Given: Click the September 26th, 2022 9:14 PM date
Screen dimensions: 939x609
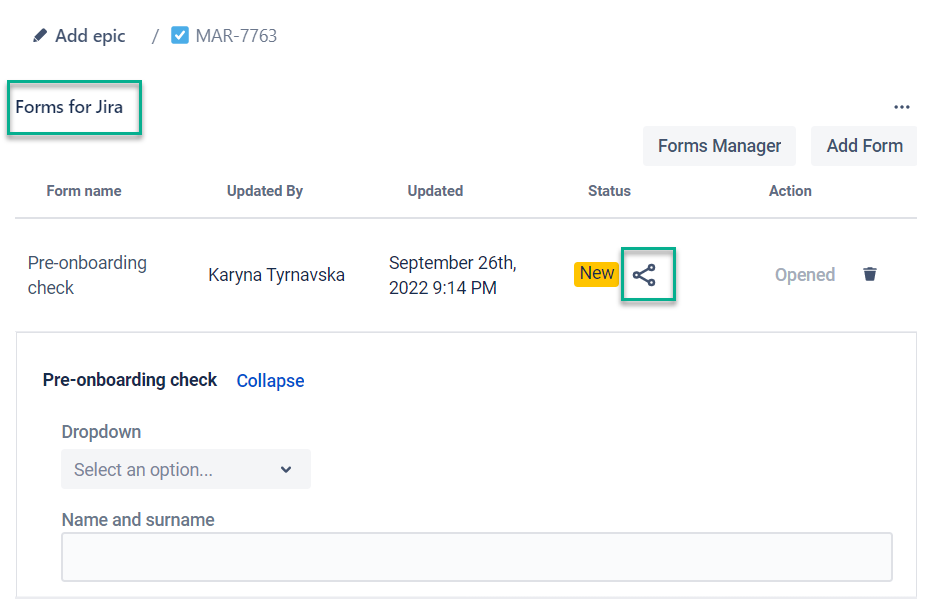Looking at the screenshot, I should 453,275.
